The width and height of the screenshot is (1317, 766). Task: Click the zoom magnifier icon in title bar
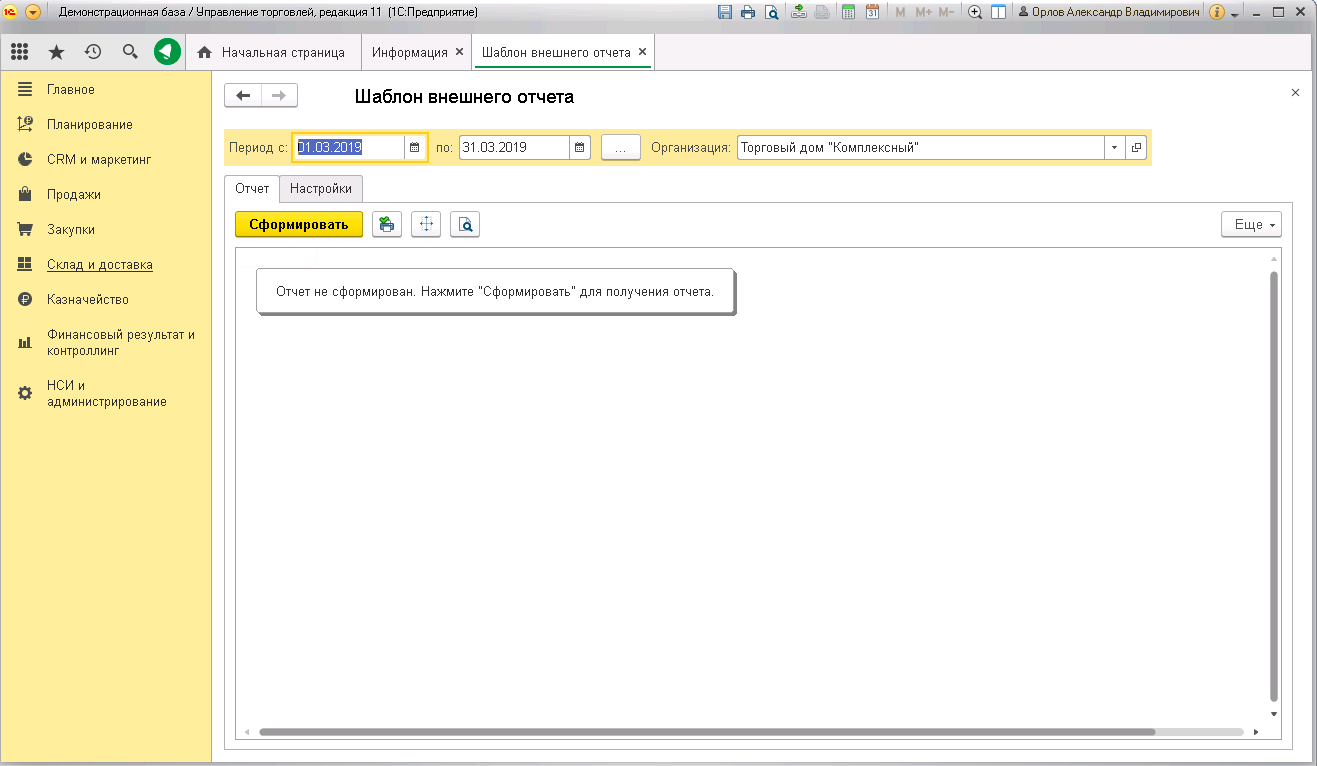975,12
